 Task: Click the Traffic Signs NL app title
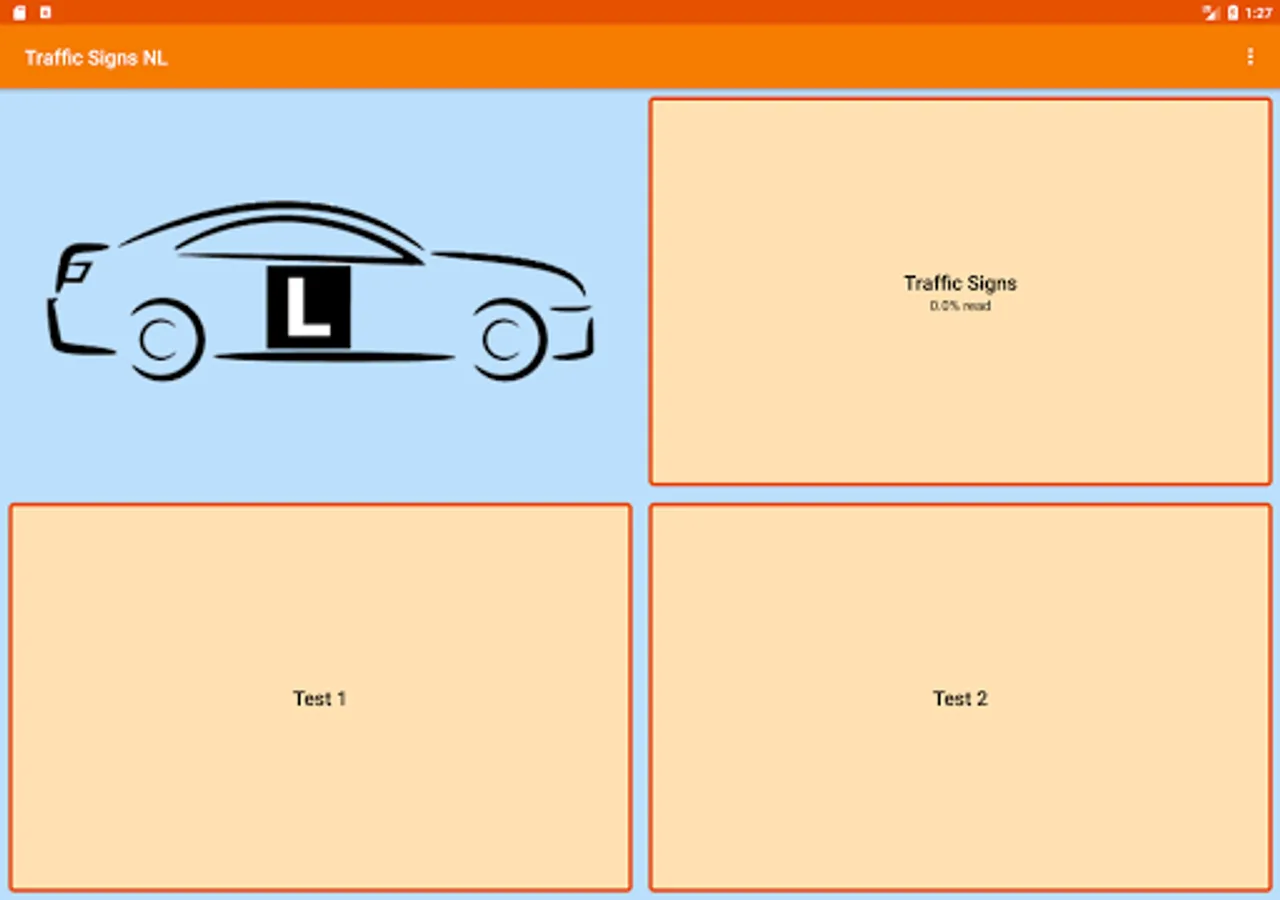coord(96,58)
